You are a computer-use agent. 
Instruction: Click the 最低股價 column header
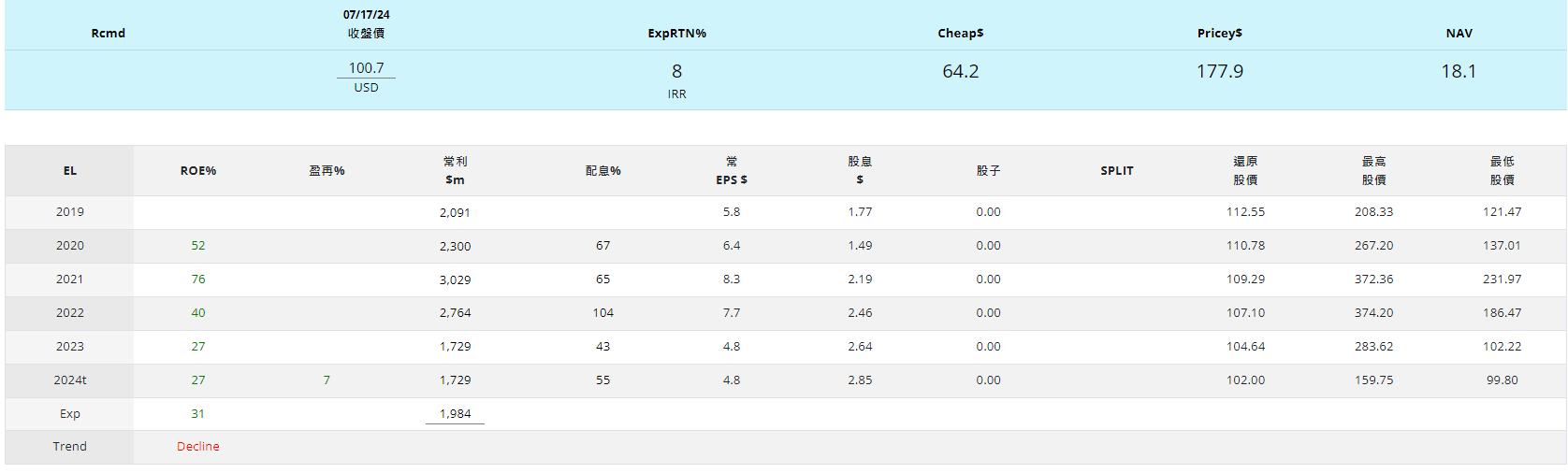(x=1502, y=171)
